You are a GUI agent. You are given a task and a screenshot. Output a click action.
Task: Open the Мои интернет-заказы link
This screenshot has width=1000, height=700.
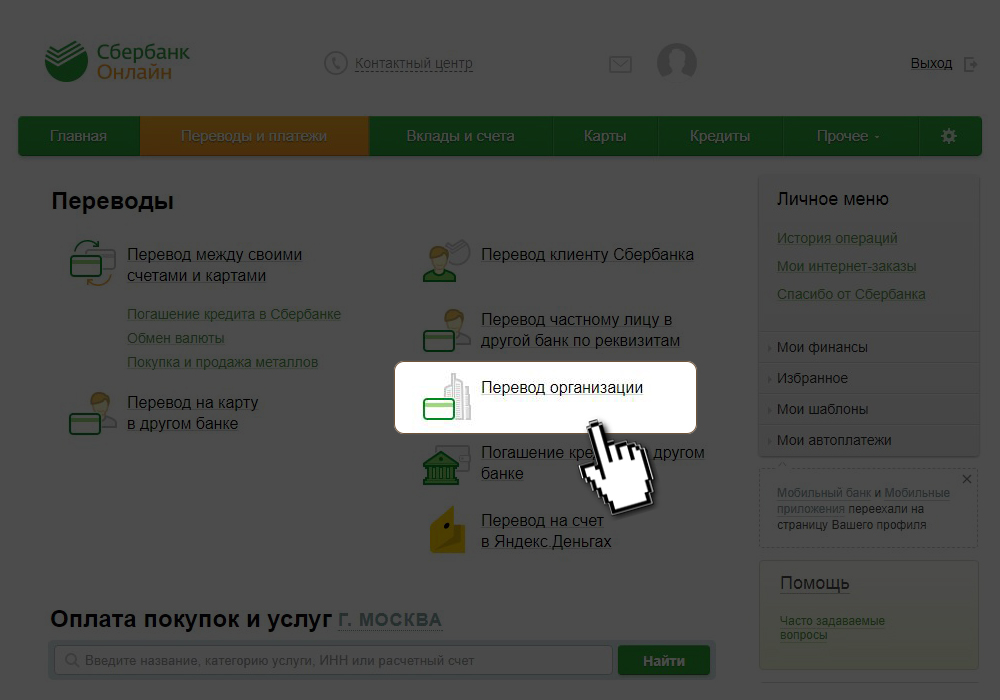(846, 266)
